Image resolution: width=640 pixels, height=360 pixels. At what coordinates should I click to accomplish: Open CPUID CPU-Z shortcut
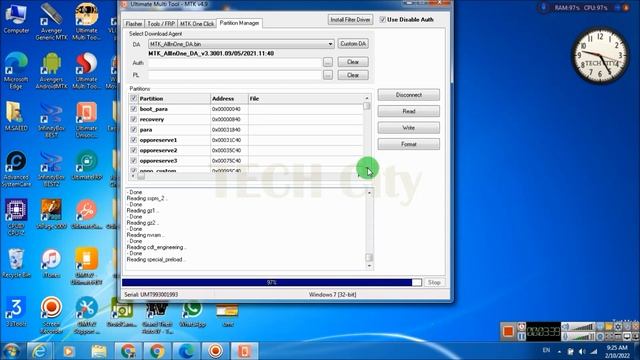pyautogui.click(x=16, y=217)
